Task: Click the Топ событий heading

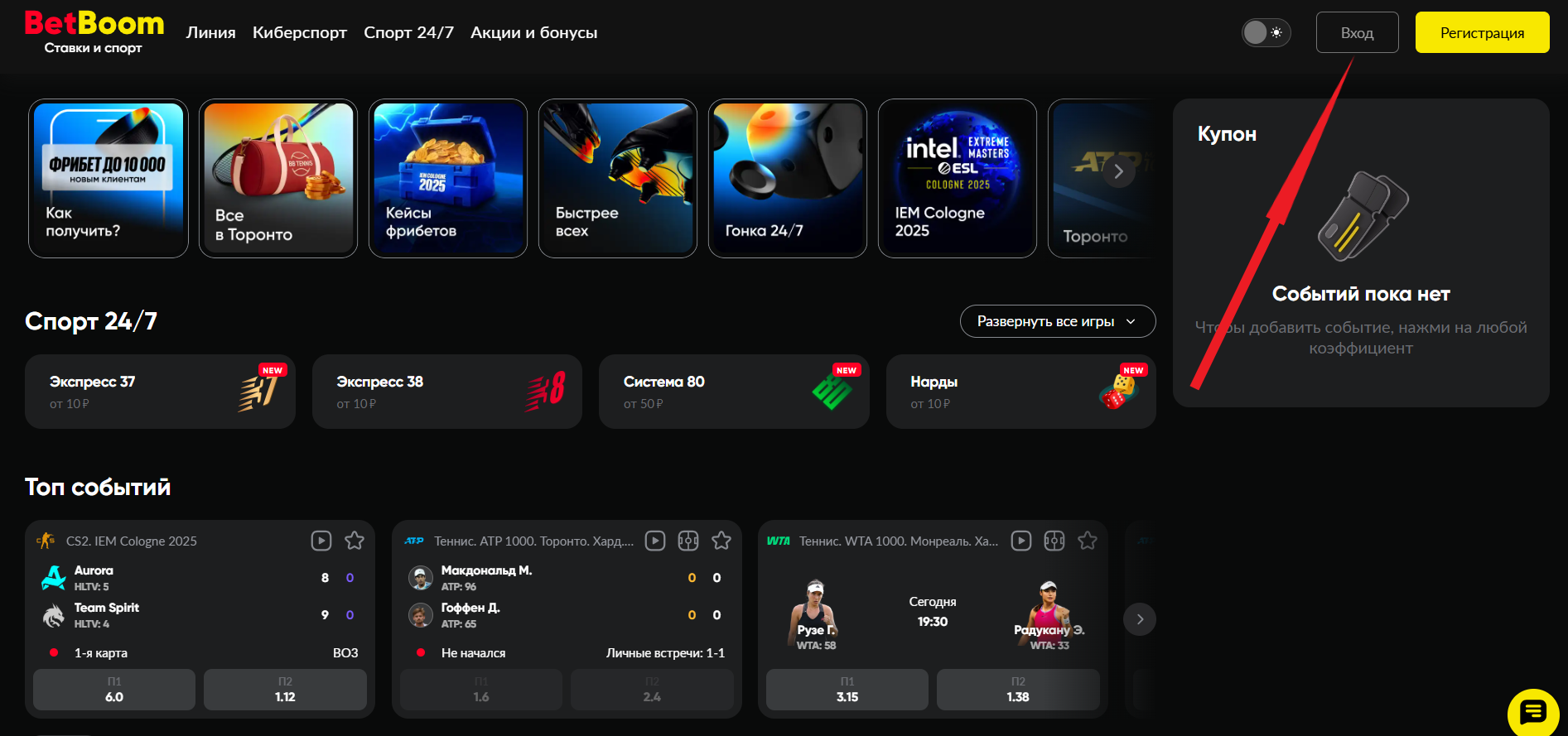Action: tap(98, 487)
